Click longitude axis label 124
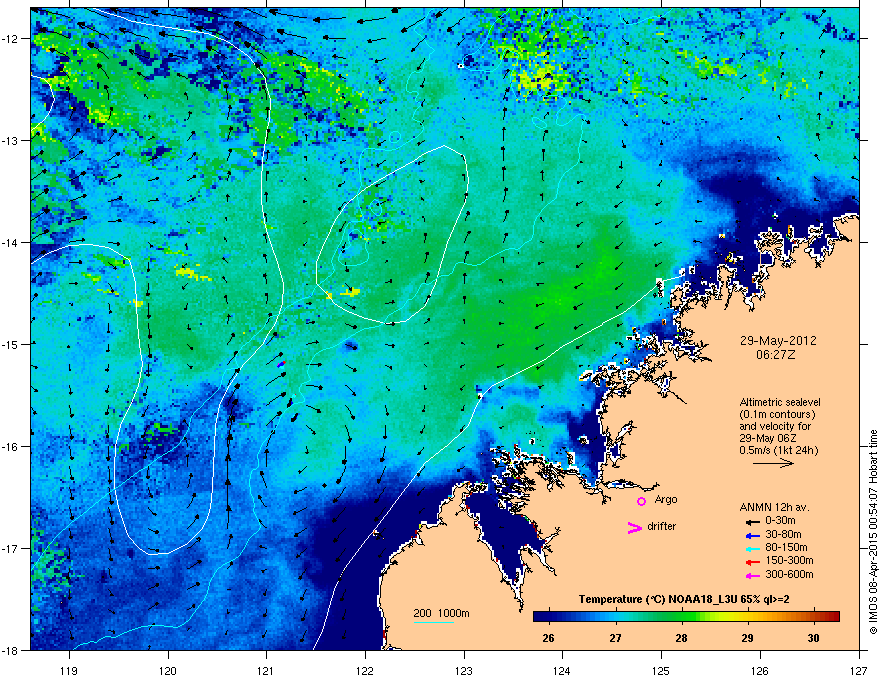Screen dimensions: 880x680 coord(562,670)
